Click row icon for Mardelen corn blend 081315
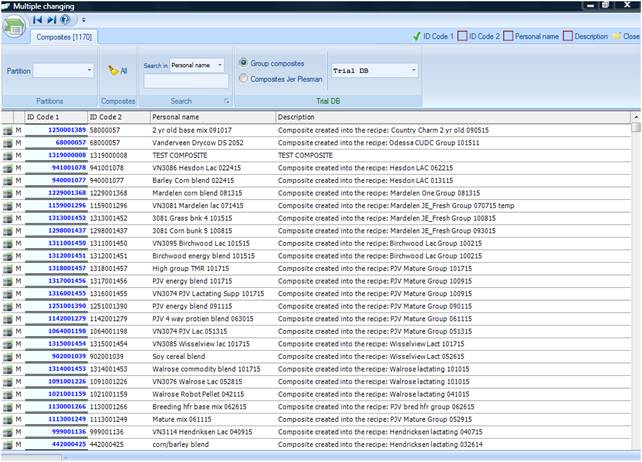642x462 pixels. point(7,194)
